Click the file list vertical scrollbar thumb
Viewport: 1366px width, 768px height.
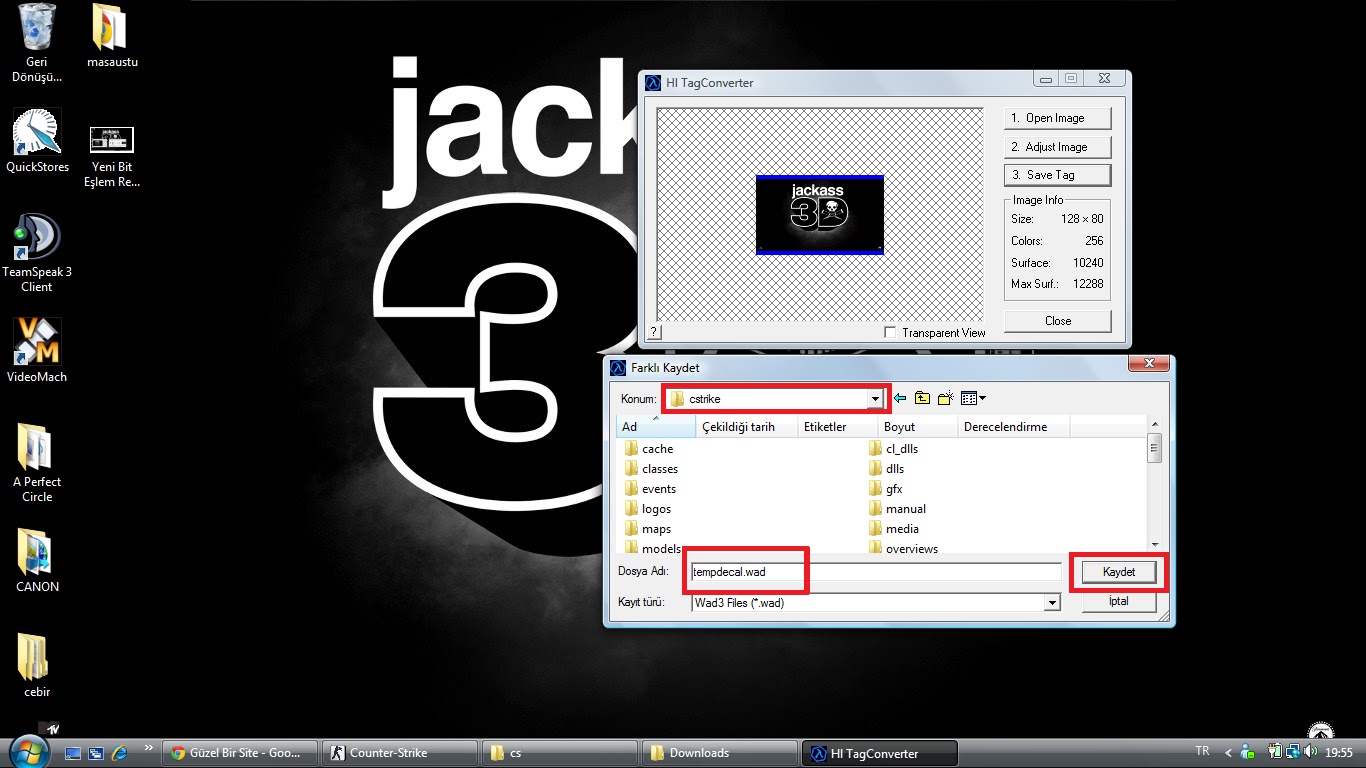(x=1154, y=447)
